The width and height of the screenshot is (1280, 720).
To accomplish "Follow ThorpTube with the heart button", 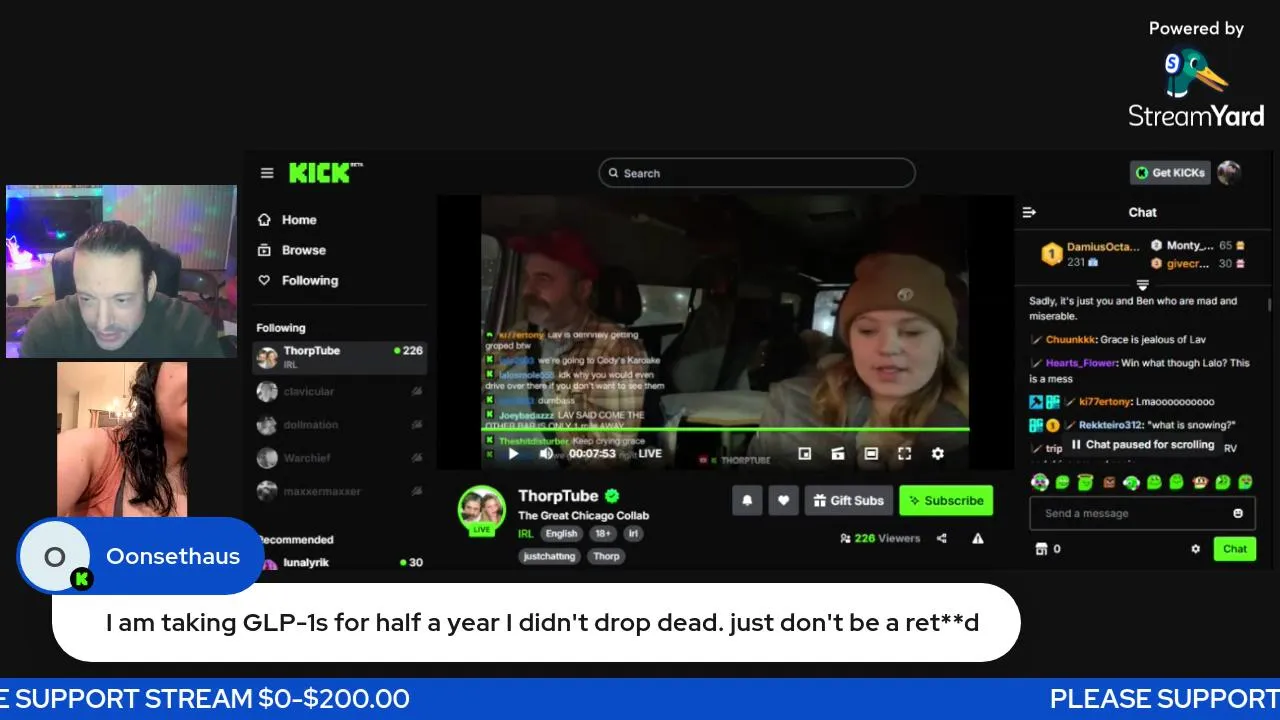I will (x=783, y=500).
